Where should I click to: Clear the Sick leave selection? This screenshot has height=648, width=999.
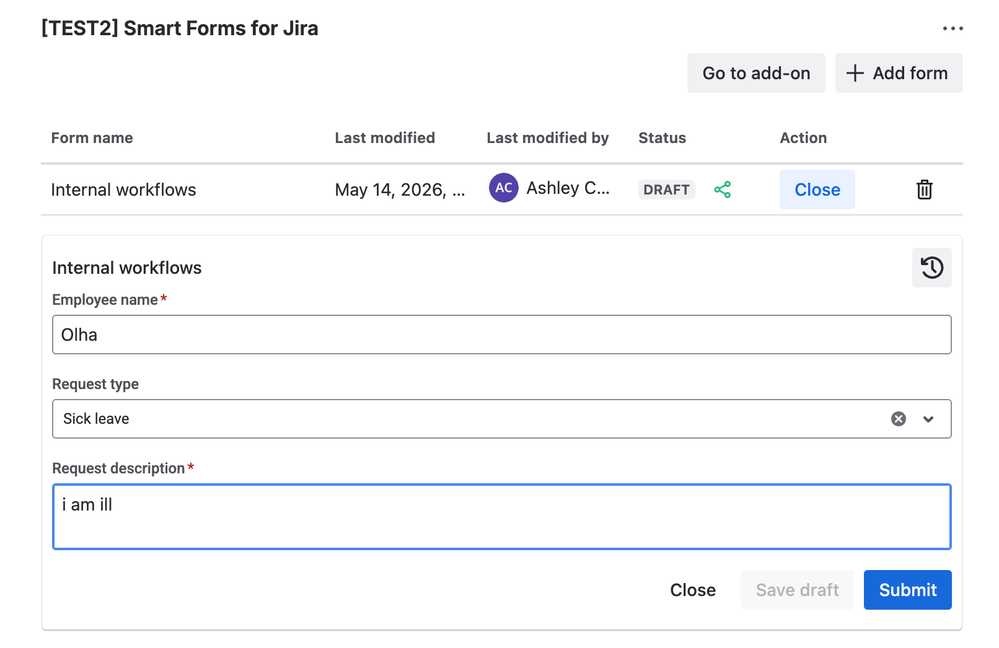coord(898,419)
